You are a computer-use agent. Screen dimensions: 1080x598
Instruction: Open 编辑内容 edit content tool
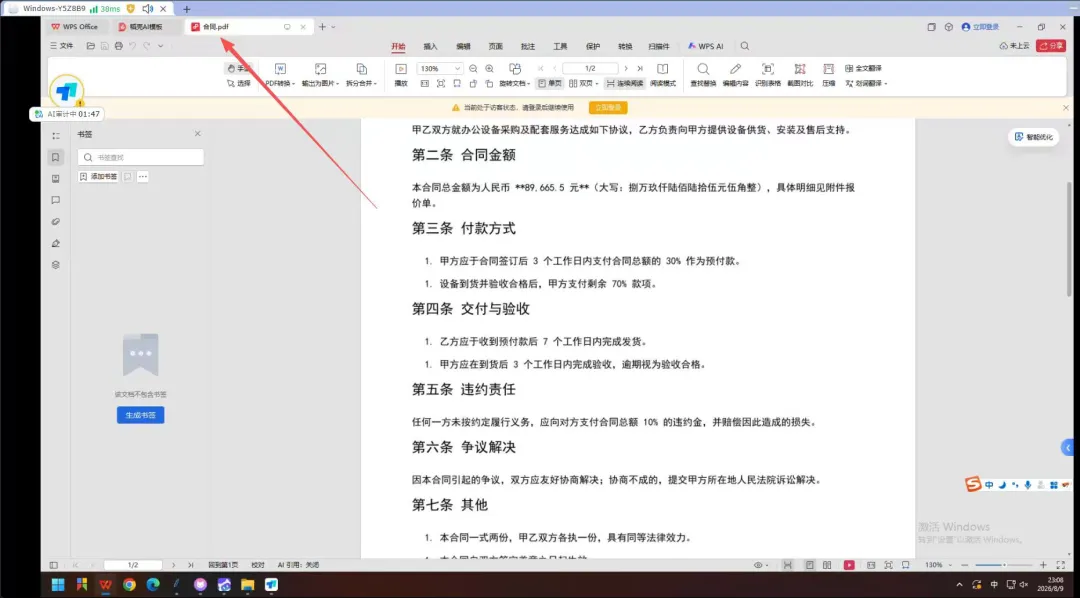pos(735,75)
